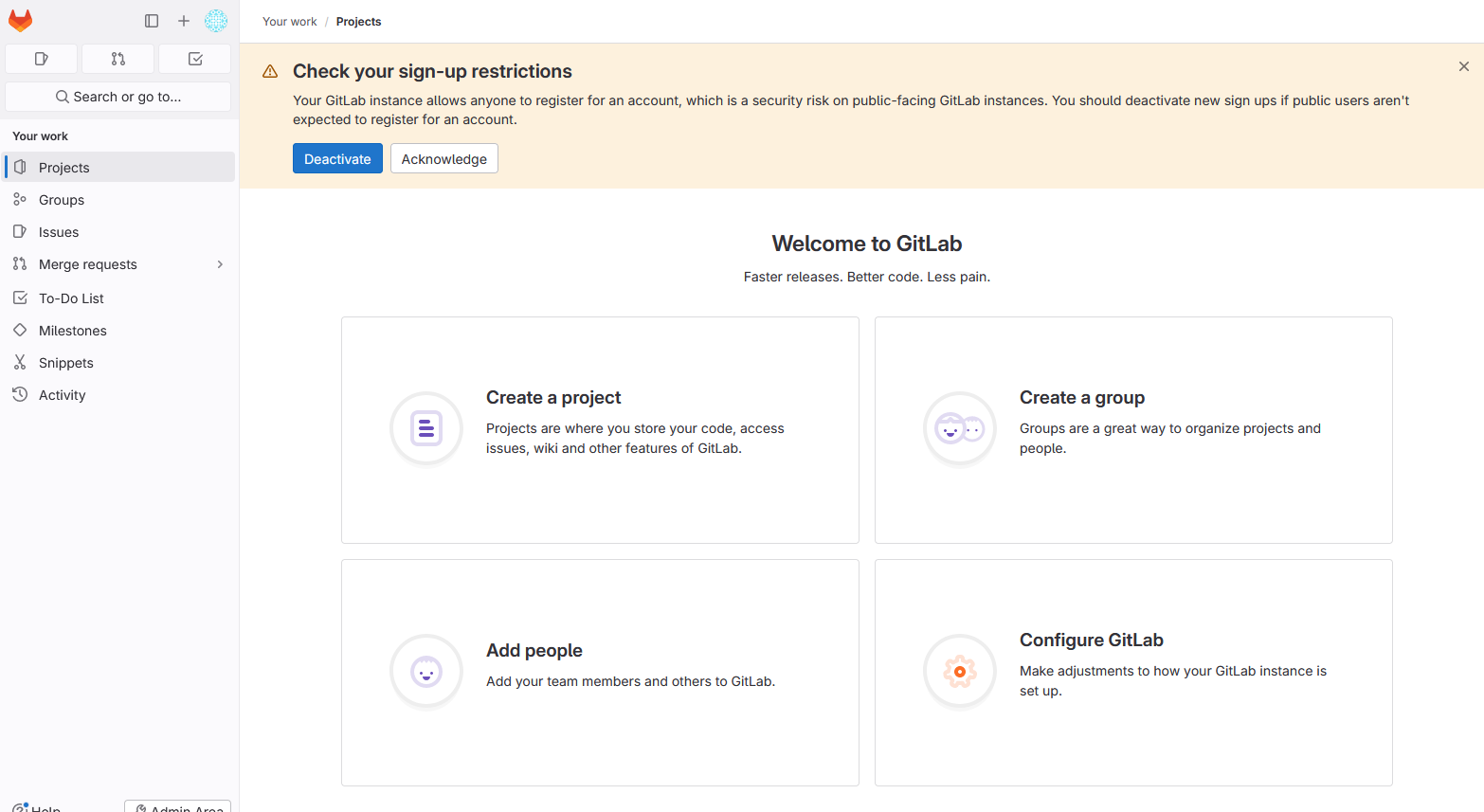Click the Create a project illustration icon
Screen dimensions: 1484x812
pos(426,429)
